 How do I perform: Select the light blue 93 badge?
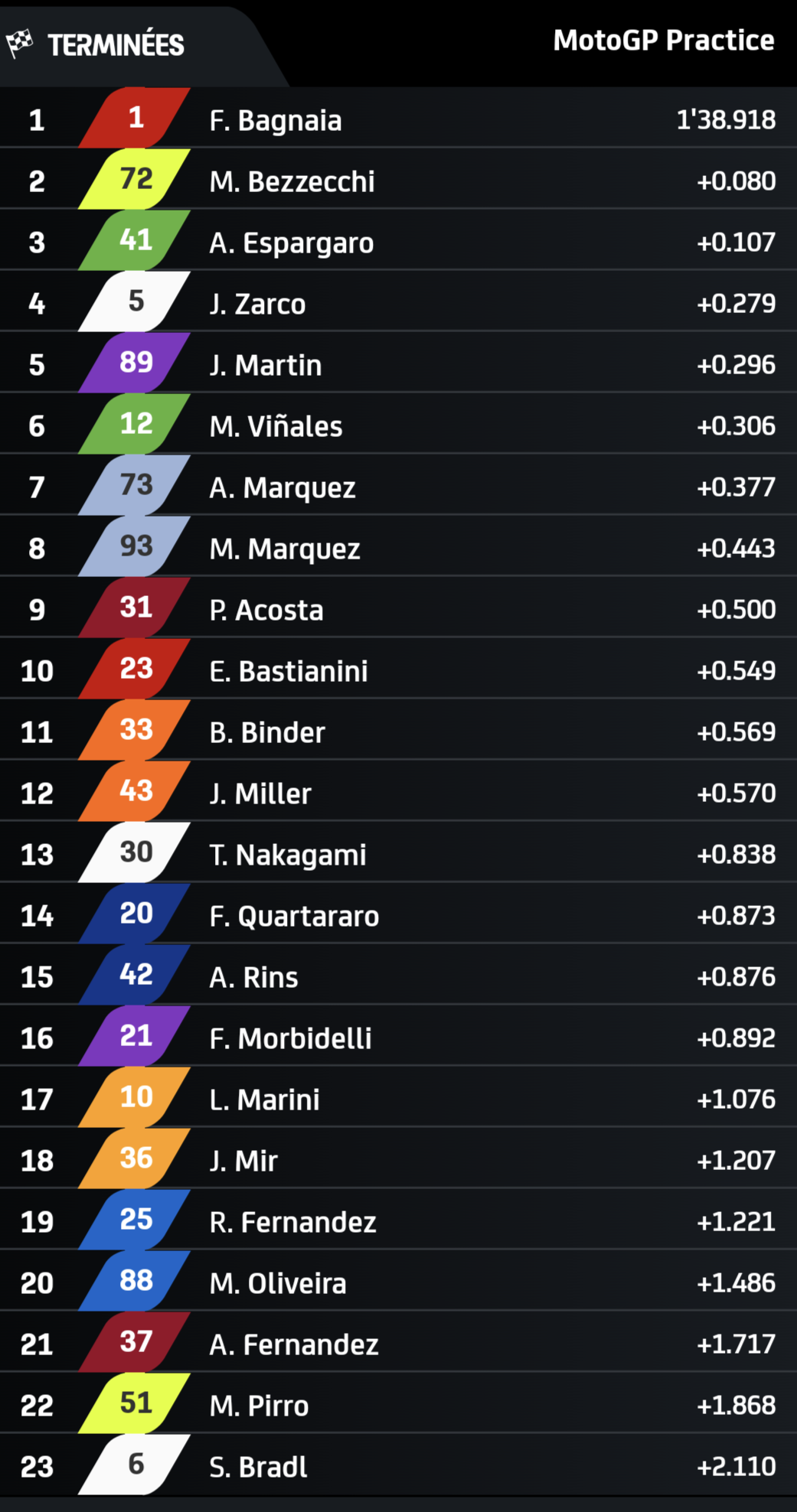(135, 546)
